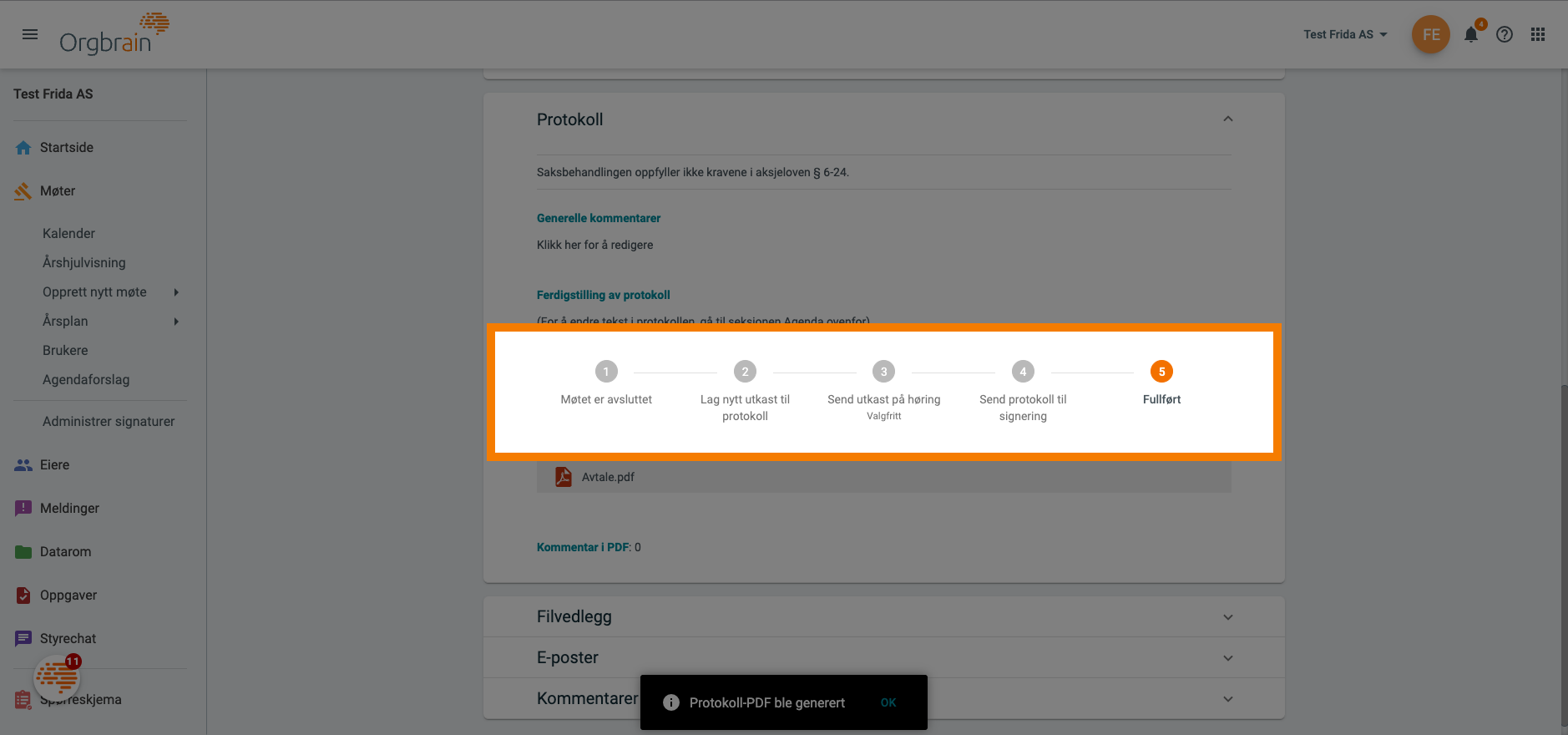The image size is (1568, 735).
Task: Click the Datarom folder icon
Action: click(23, 552)
